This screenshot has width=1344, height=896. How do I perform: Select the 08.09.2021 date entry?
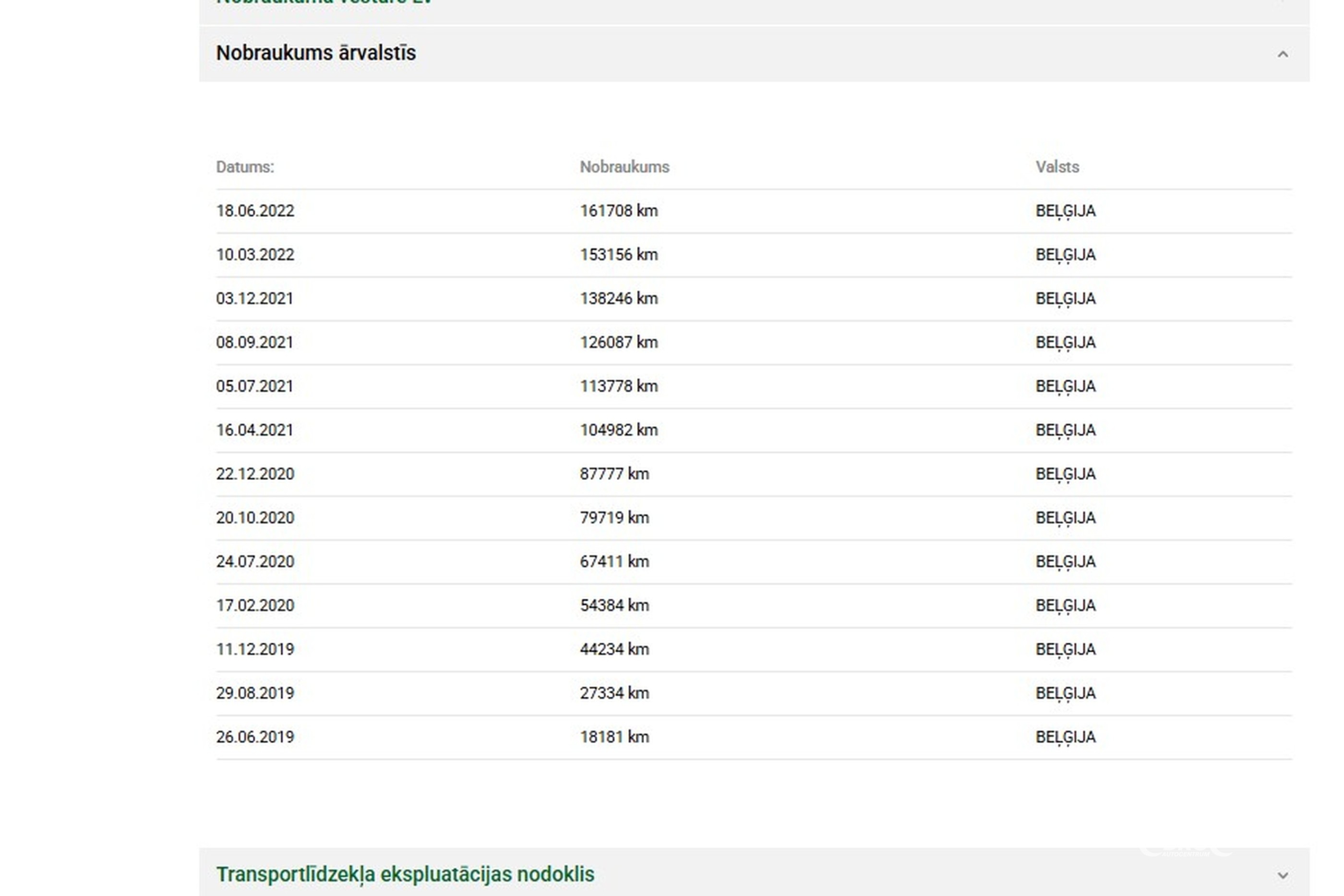(254, 342)
